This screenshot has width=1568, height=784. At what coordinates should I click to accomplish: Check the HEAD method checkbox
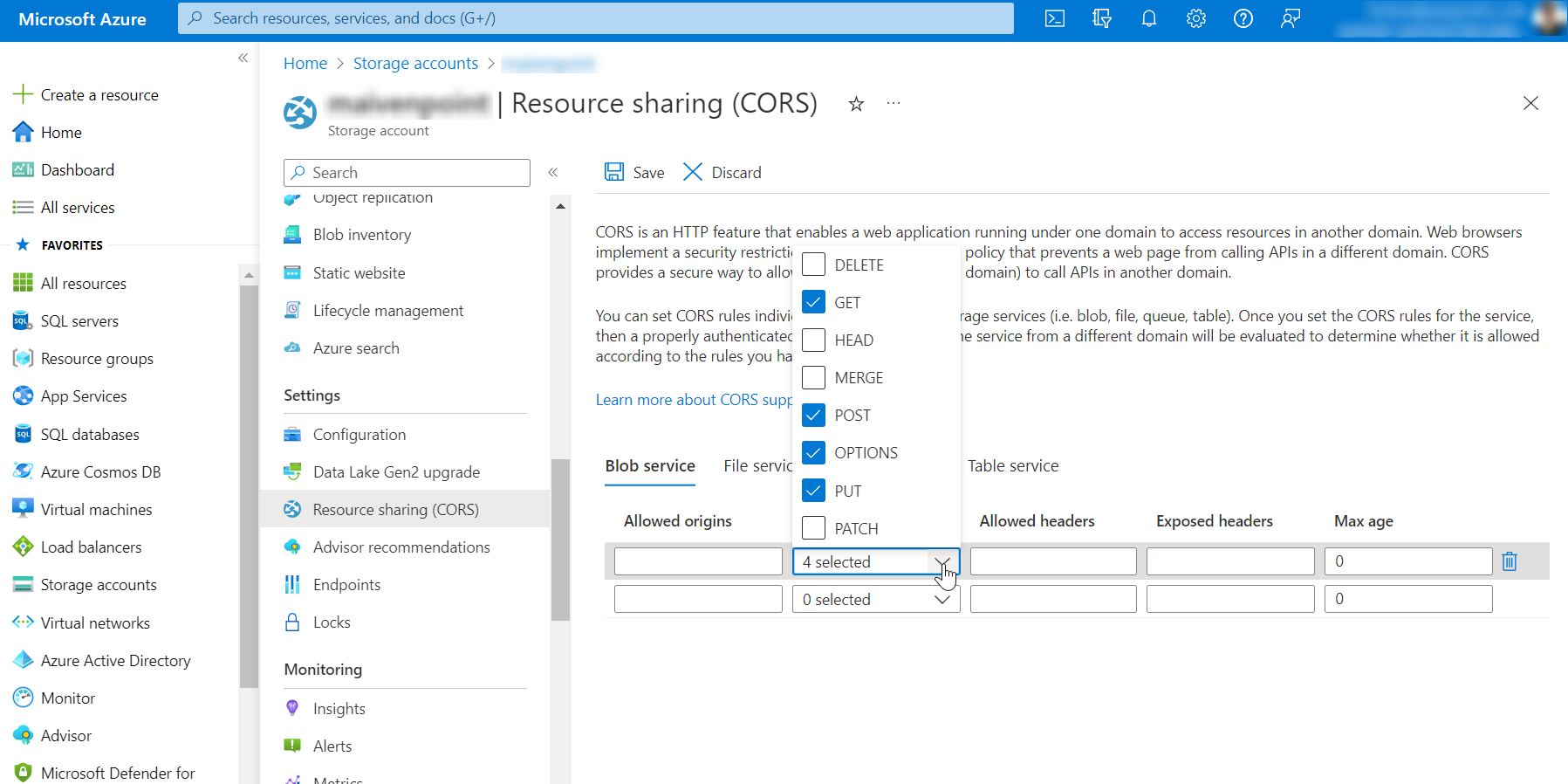coord(813,340)
